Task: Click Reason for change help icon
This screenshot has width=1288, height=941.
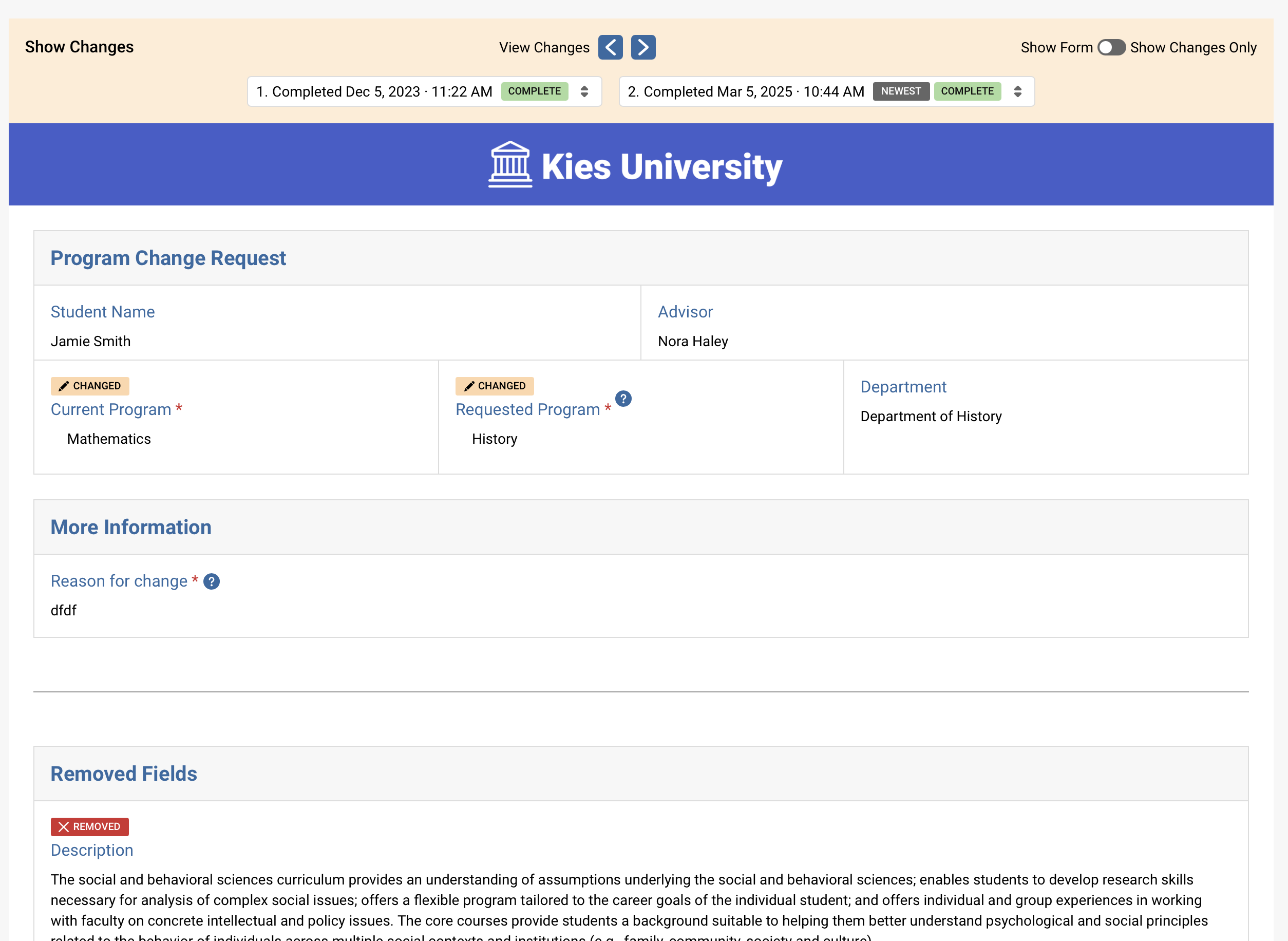Action: point(211,581)
